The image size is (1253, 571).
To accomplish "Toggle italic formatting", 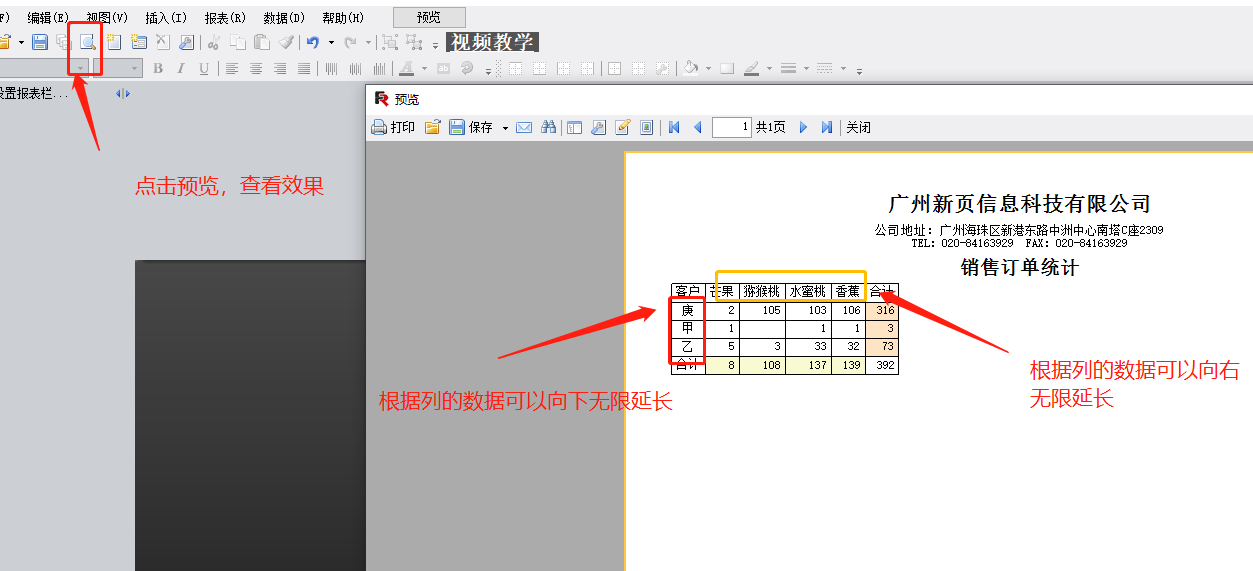I will tap(181, 68).
